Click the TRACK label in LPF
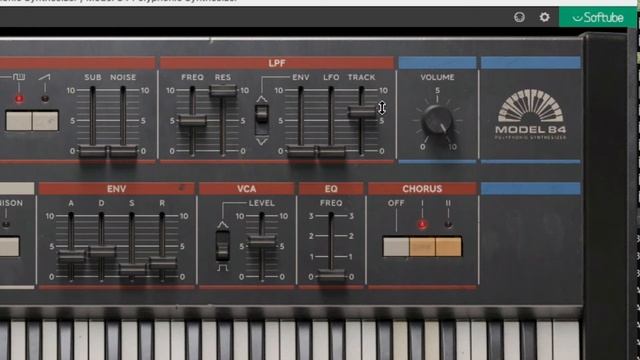Image resolution: width=640 pixels, height=360 pixels. [362, 77]
